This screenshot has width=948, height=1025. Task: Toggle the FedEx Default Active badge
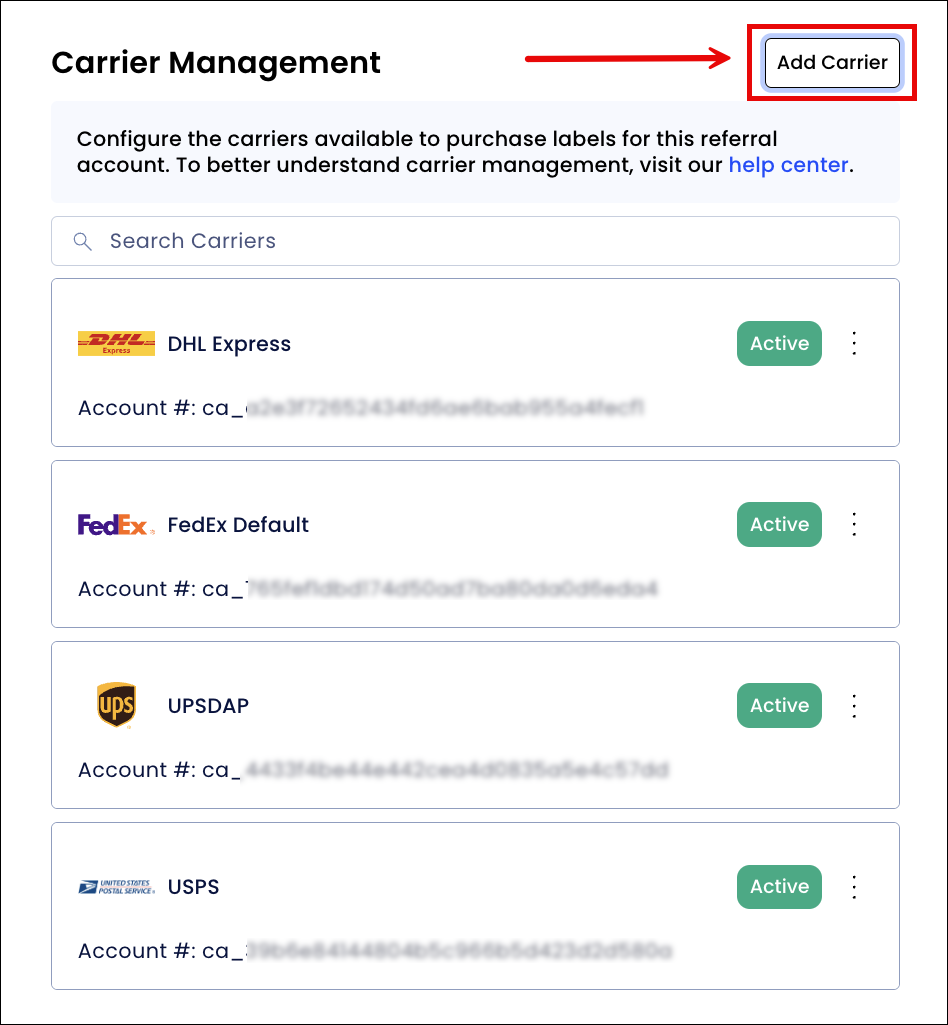(779, 524)
